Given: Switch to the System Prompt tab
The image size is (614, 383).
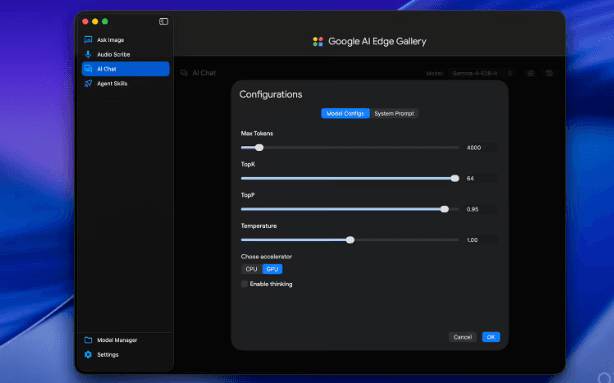Looking at the screenshot, I should point(394,113).
